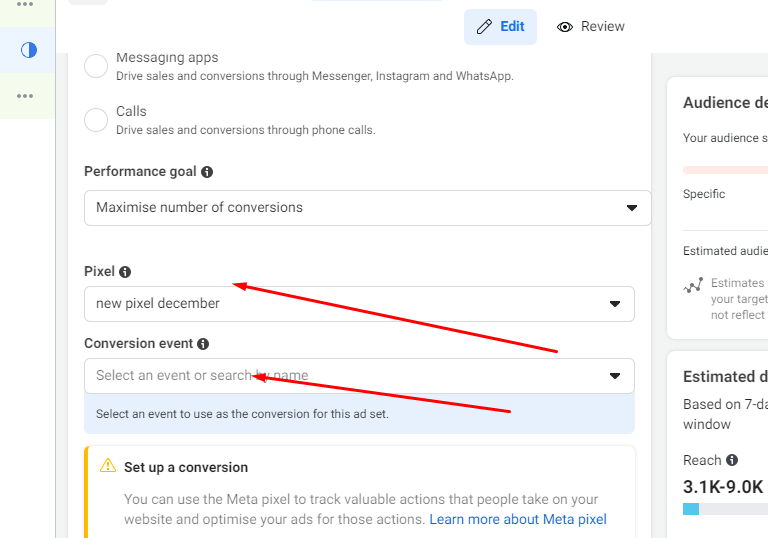This screenshot has height=538, width=768.
Task: Click the estimates trend graph icon
Action: 693,286
